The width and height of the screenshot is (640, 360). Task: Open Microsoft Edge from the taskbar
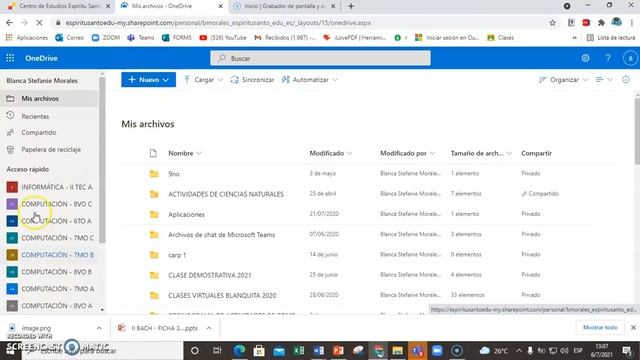(x=239, y=351)
